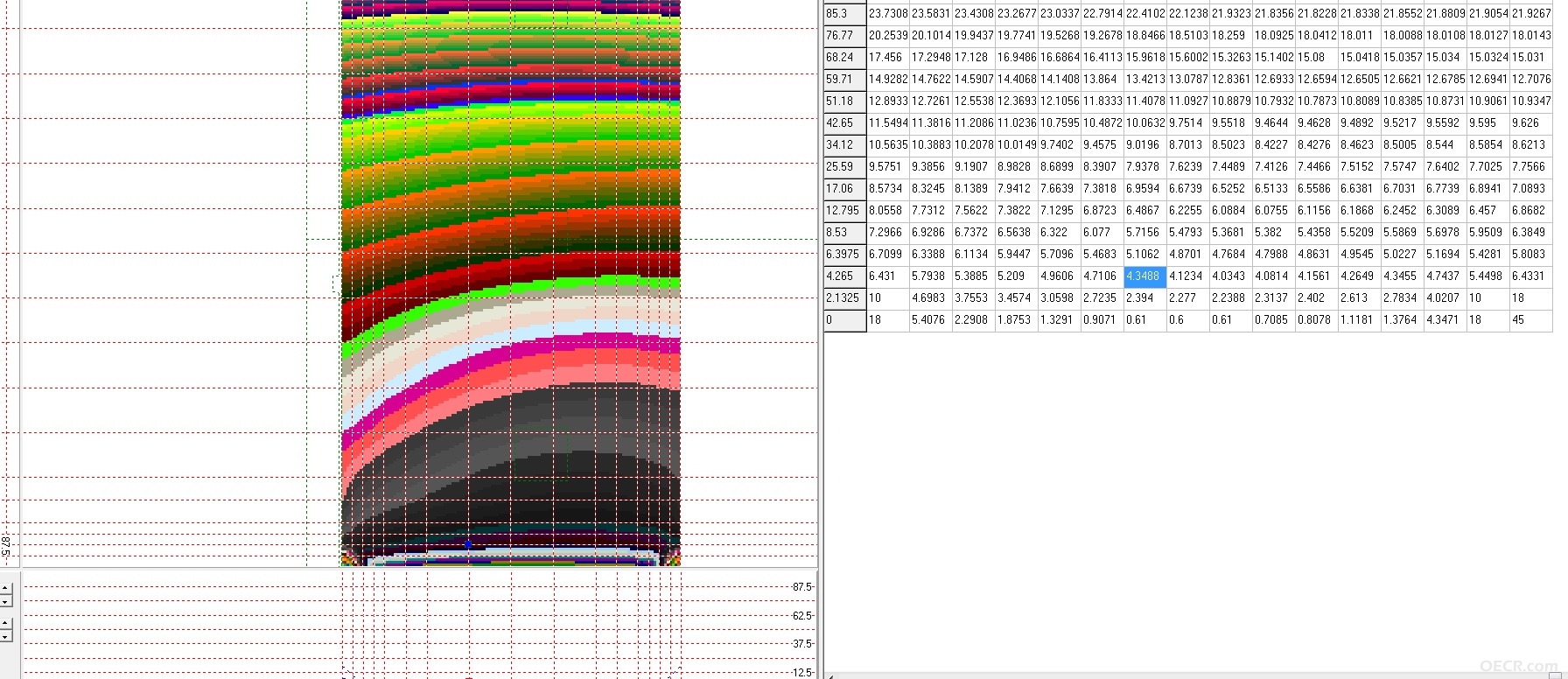Click the cell with value 20.2539
The height and width of the screenshot is (679, 1568).
(888, 36)
